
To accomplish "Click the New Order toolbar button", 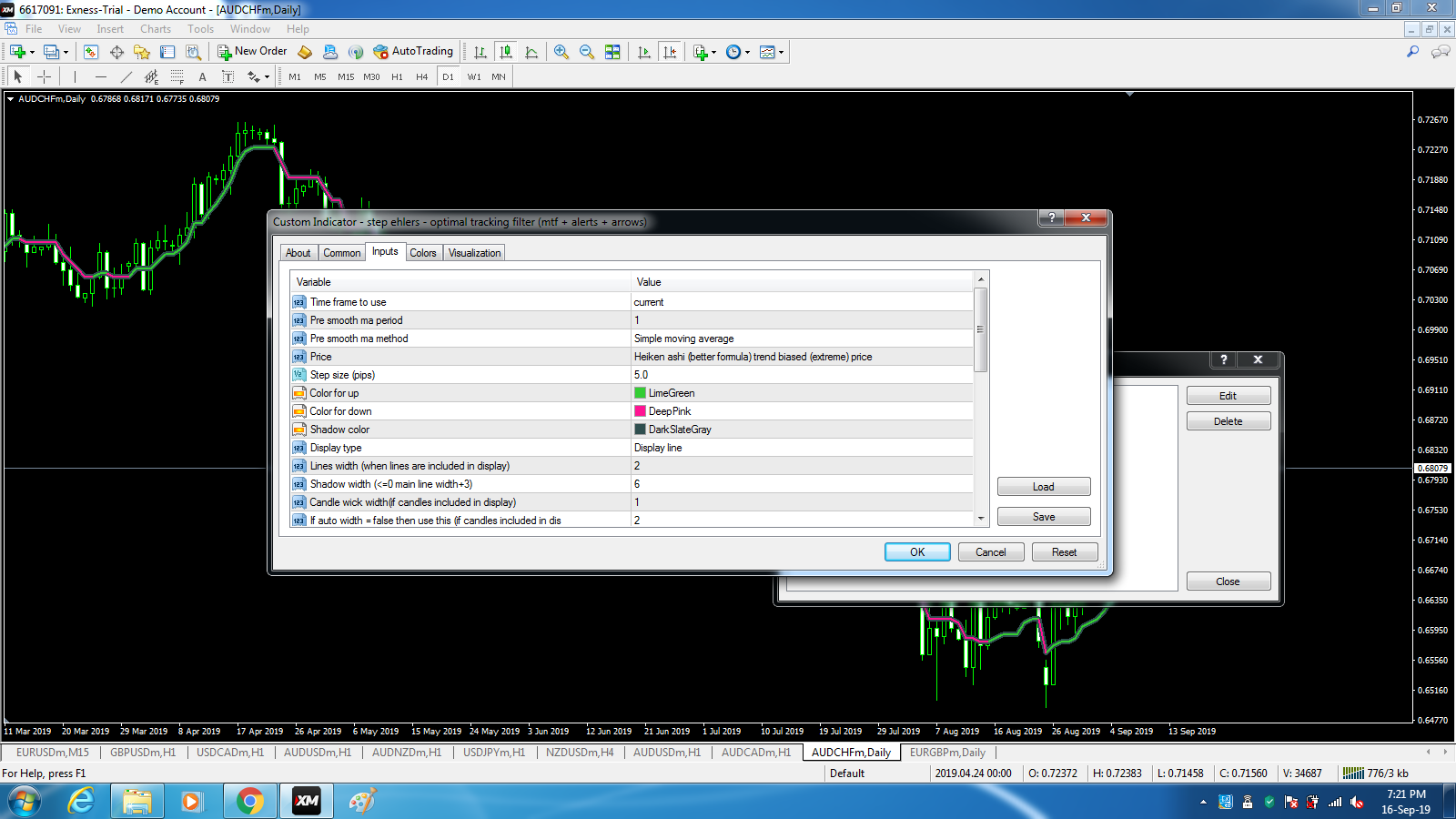I will pos(252,52).
